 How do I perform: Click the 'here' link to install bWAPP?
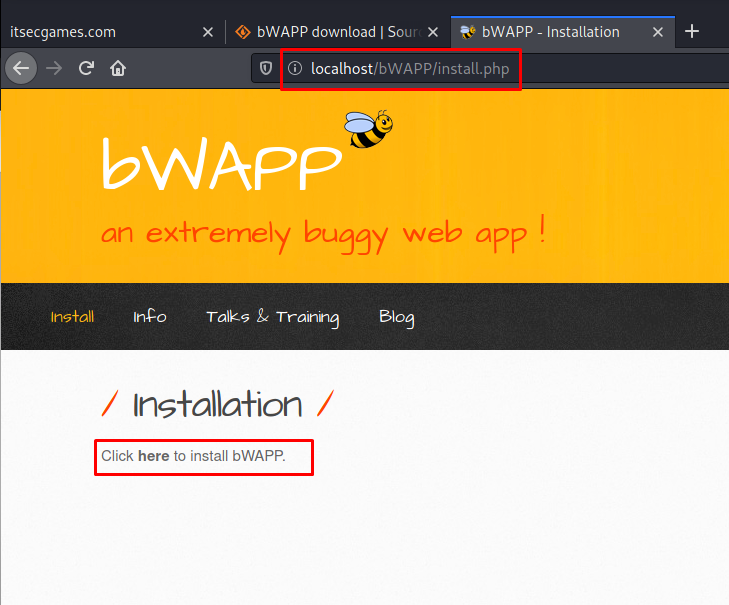point(153,456)
